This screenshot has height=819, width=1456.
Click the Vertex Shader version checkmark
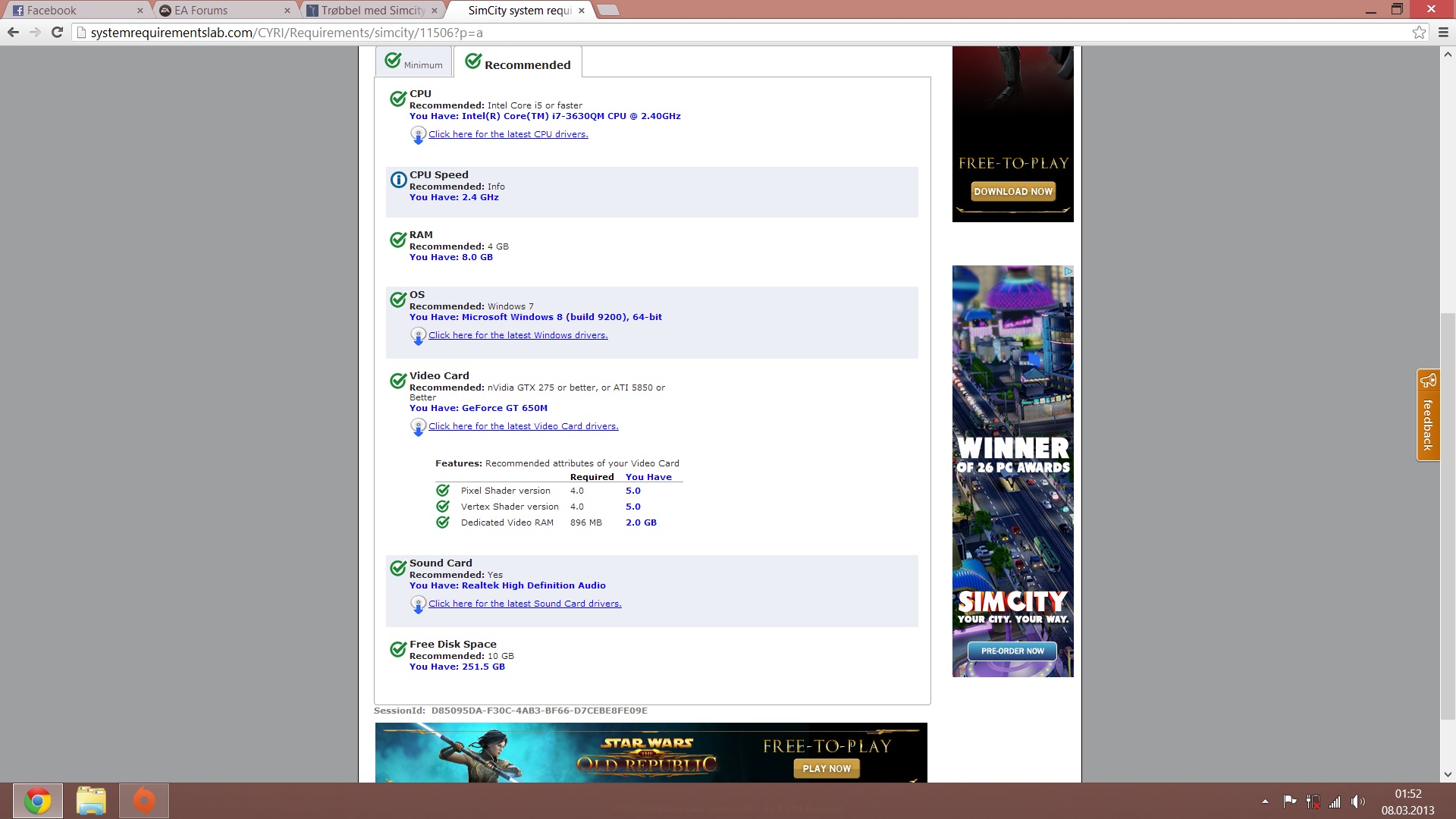443,507
